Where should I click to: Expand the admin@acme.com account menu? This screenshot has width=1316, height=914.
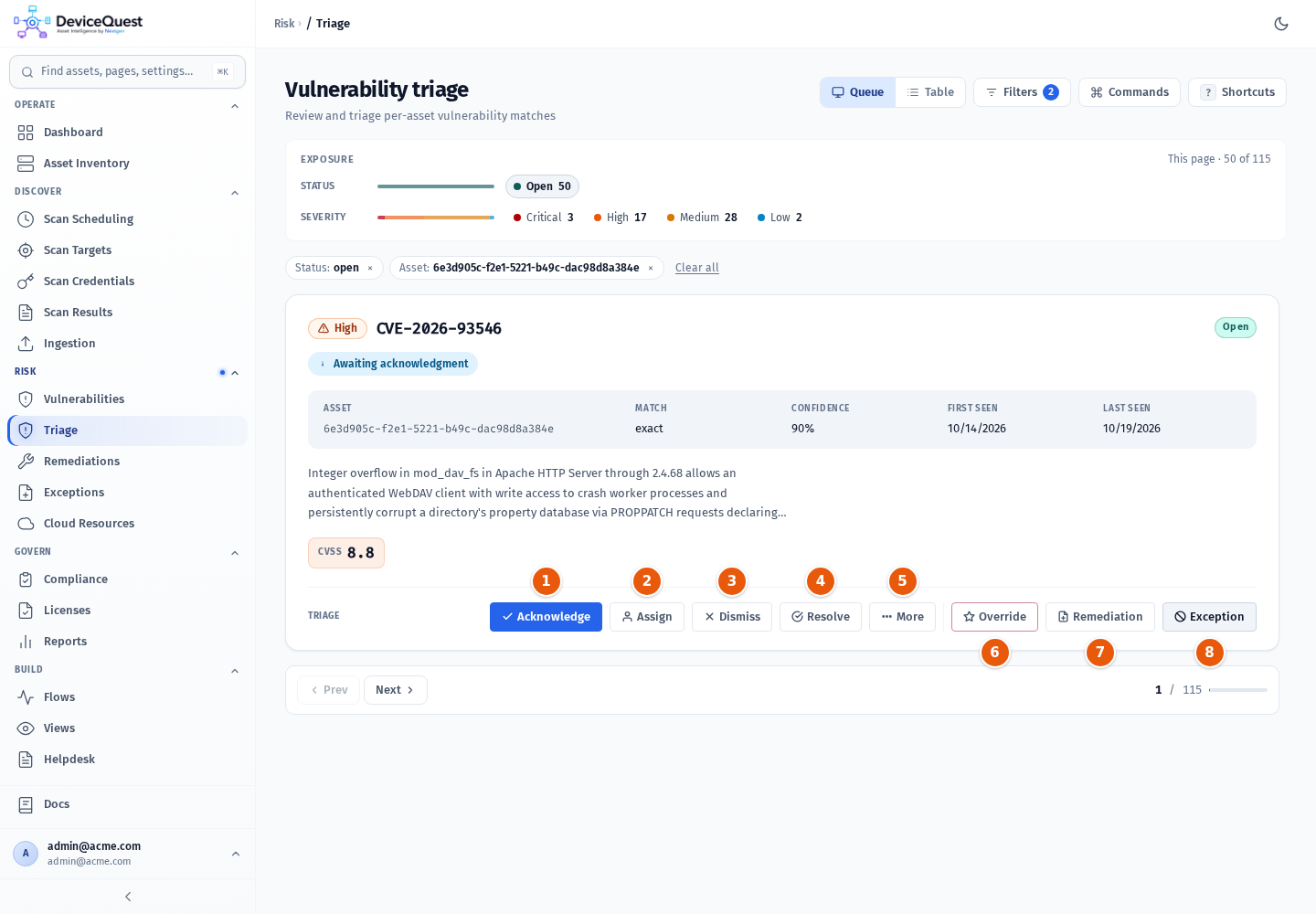236,854
